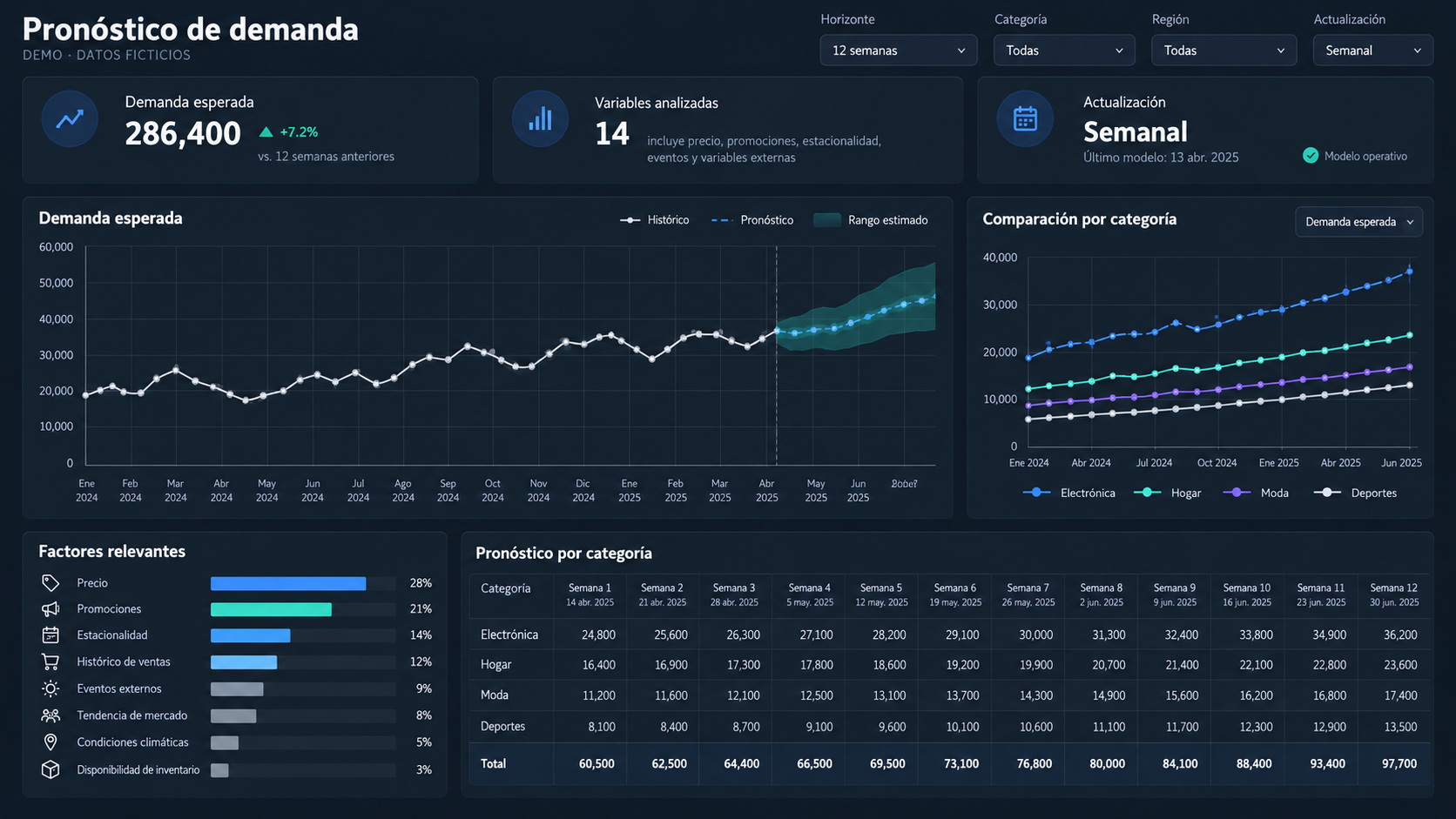Click the Pronóstico de demanda page title
Image resolution: width=1456 pixels, height=819 pixels.
(x=190, y=29)
